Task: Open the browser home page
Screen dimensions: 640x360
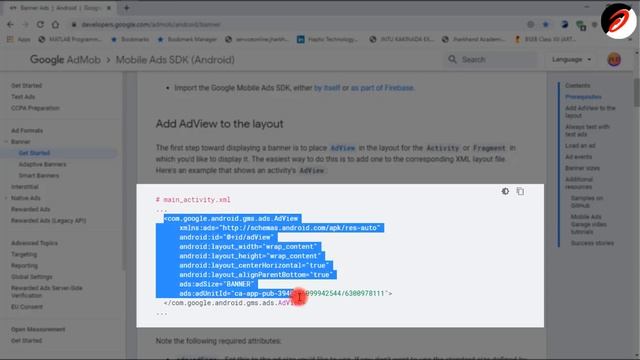Action: tap(55, 24)
